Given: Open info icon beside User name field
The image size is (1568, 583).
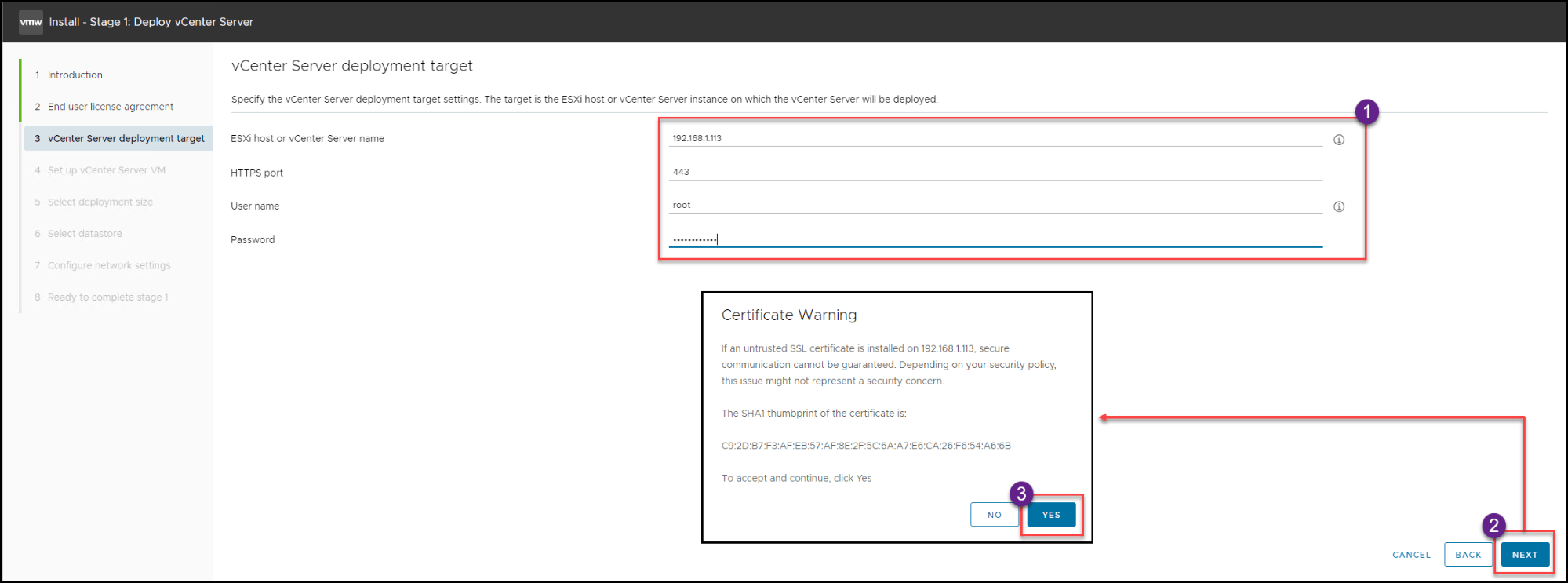Looking at the screenshot, I should [1339, 207].
